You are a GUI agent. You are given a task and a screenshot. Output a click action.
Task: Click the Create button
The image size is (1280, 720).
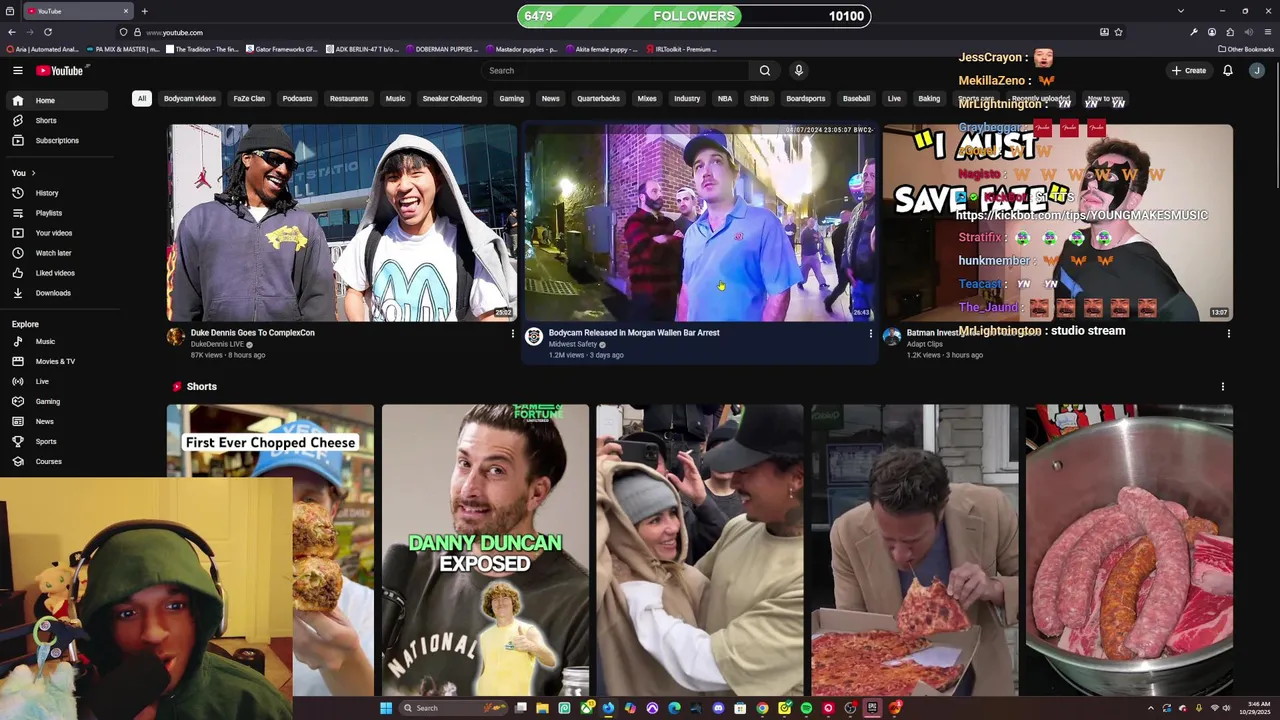[1189, 70]
